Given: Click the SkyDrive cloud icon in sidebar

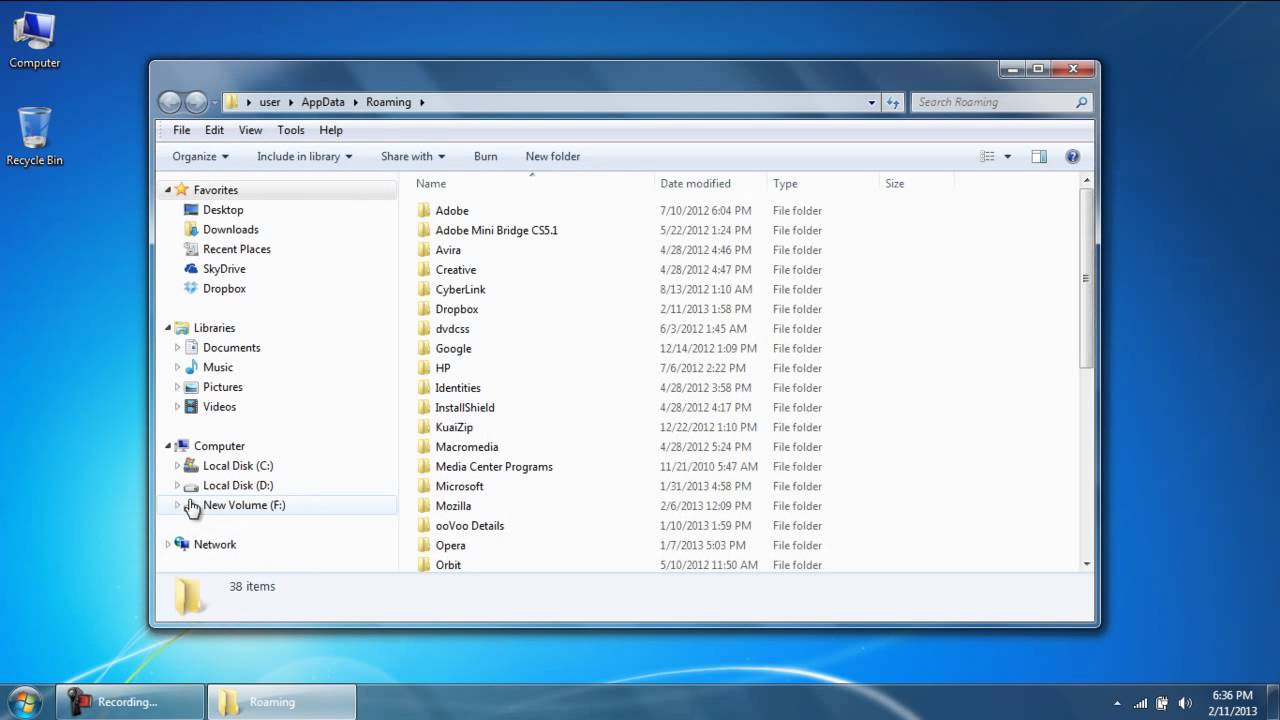Looking at the screenshot, I should click(x=192, y=269).
